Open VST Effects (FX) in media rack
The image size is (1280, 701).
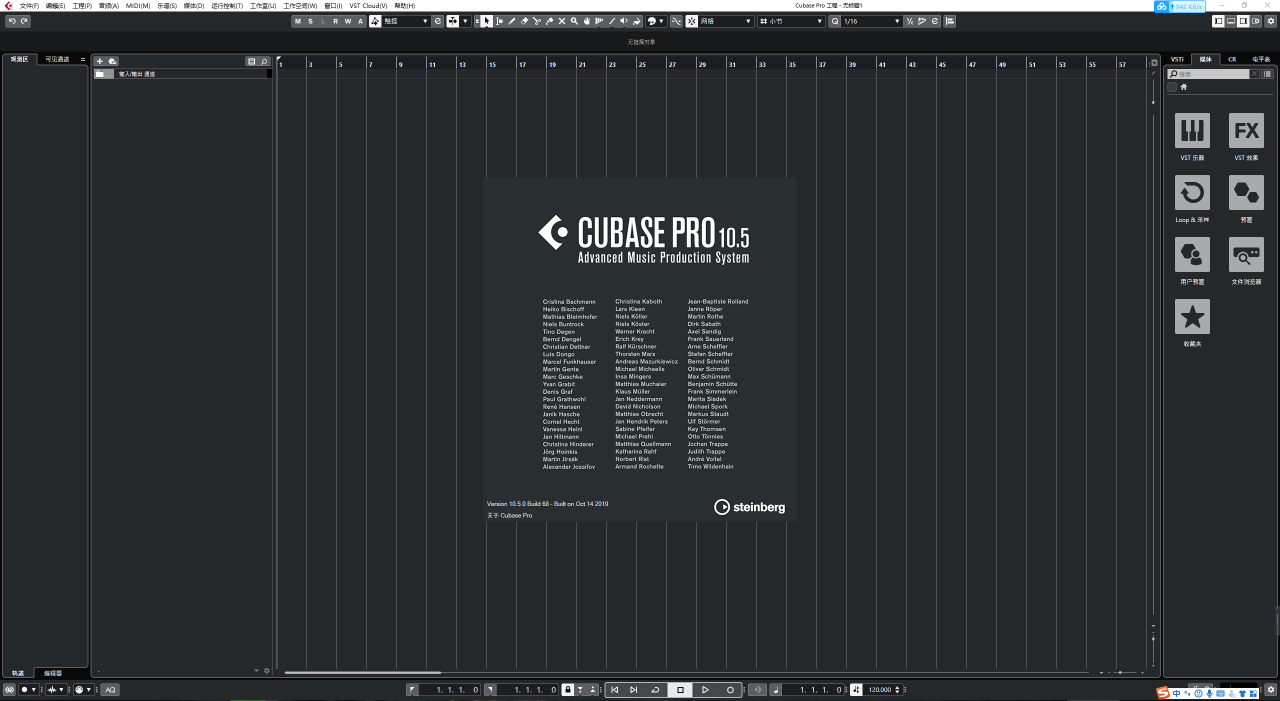coord(1246,131)
